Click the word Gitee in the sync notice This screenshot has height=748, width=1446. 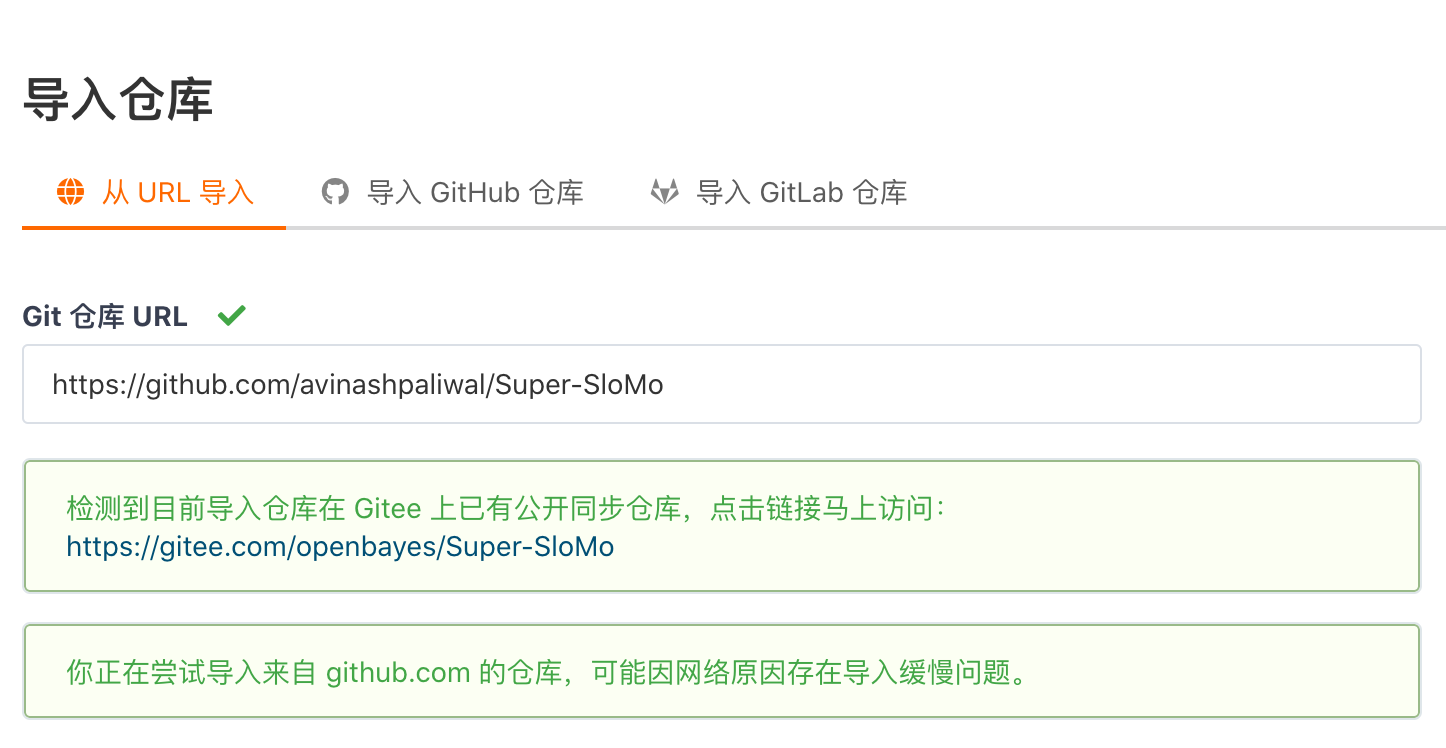(x=387, y=509)
